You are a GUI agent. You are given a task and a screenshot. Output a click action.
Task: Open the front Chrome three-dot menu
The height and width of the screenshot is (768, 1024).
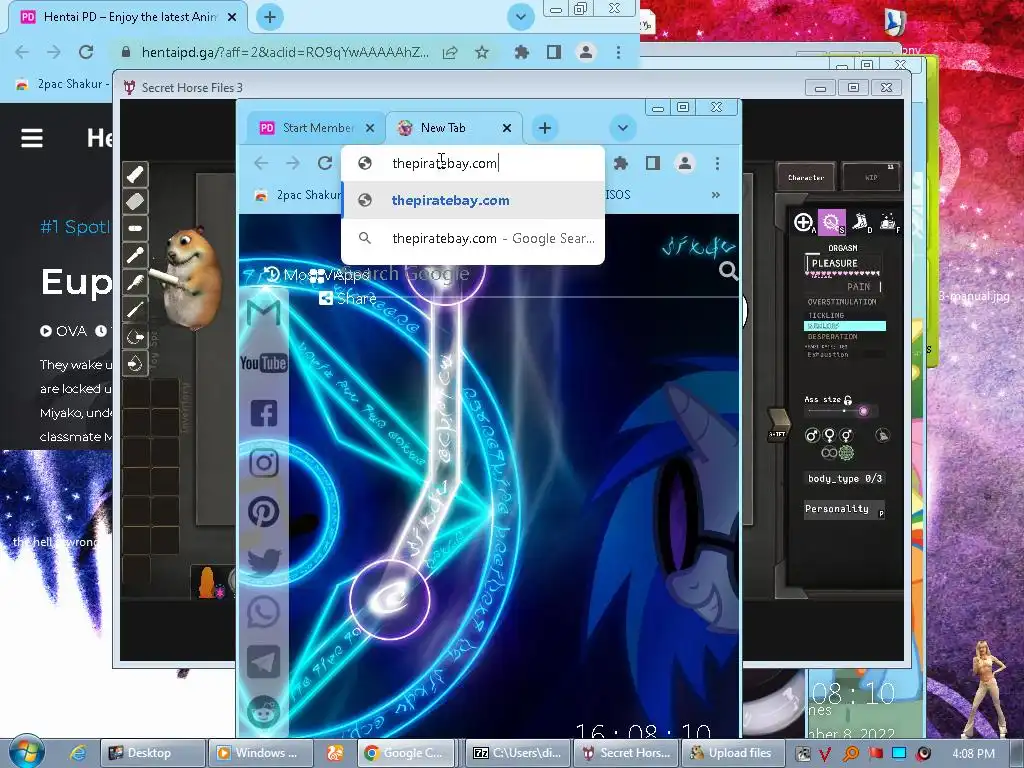pos(717,163)
